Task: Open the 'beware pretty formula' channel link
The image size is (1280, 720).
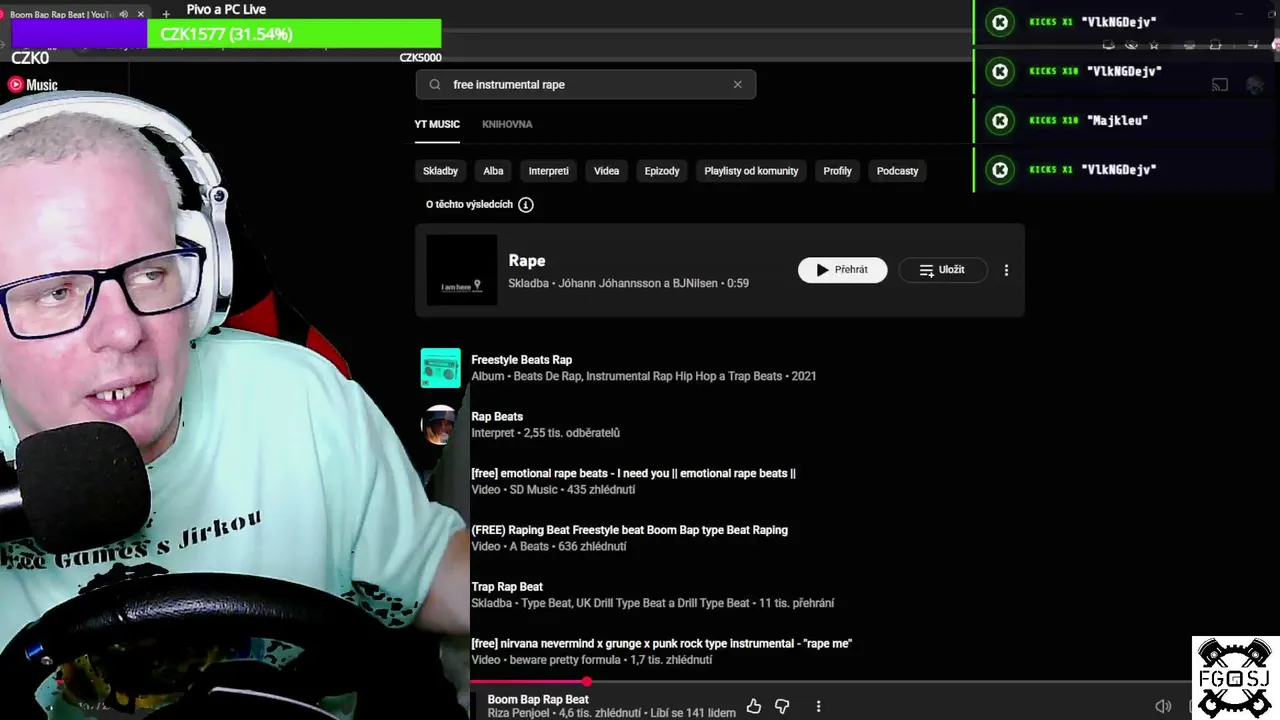Action: [565, 660]
